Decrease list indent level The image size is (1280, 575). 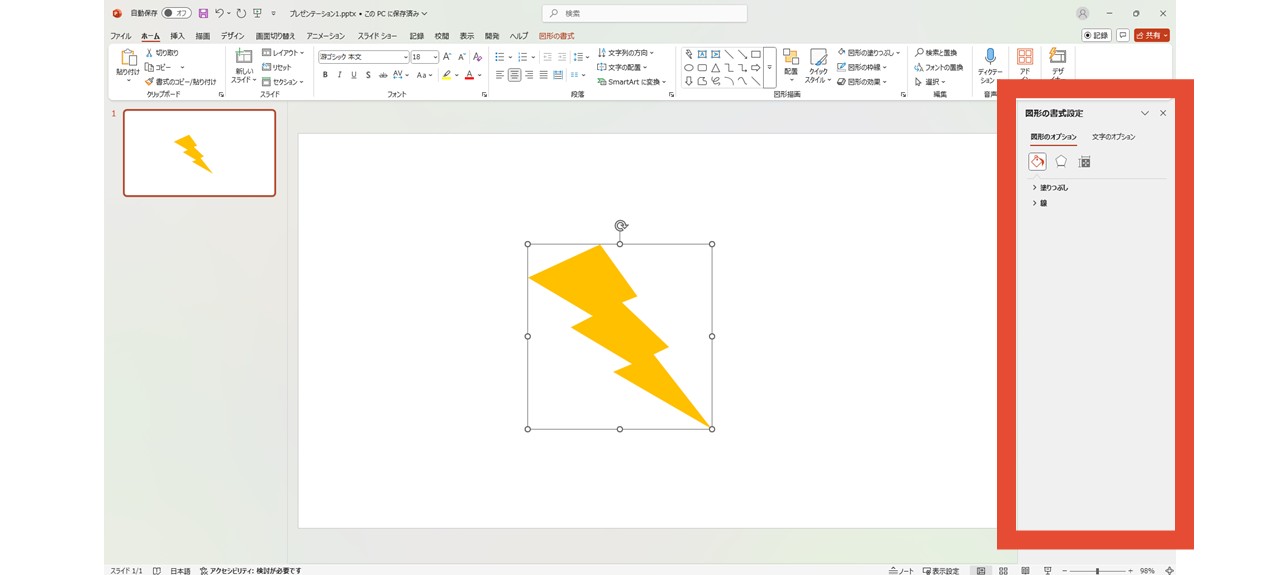pyautogui.click(x=547, y=57)
